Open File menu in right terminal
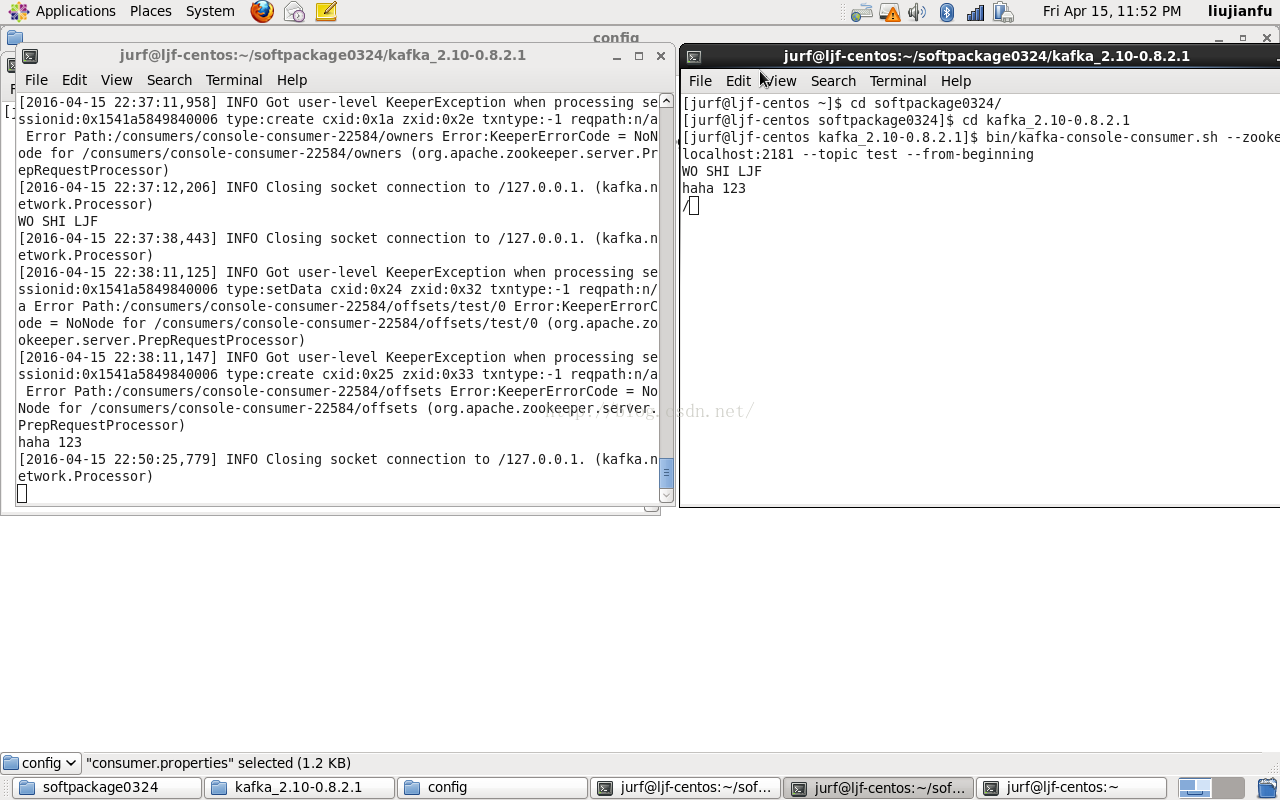Image resolution: width=1280 pixels, height=800 pixels. point(700,81)
